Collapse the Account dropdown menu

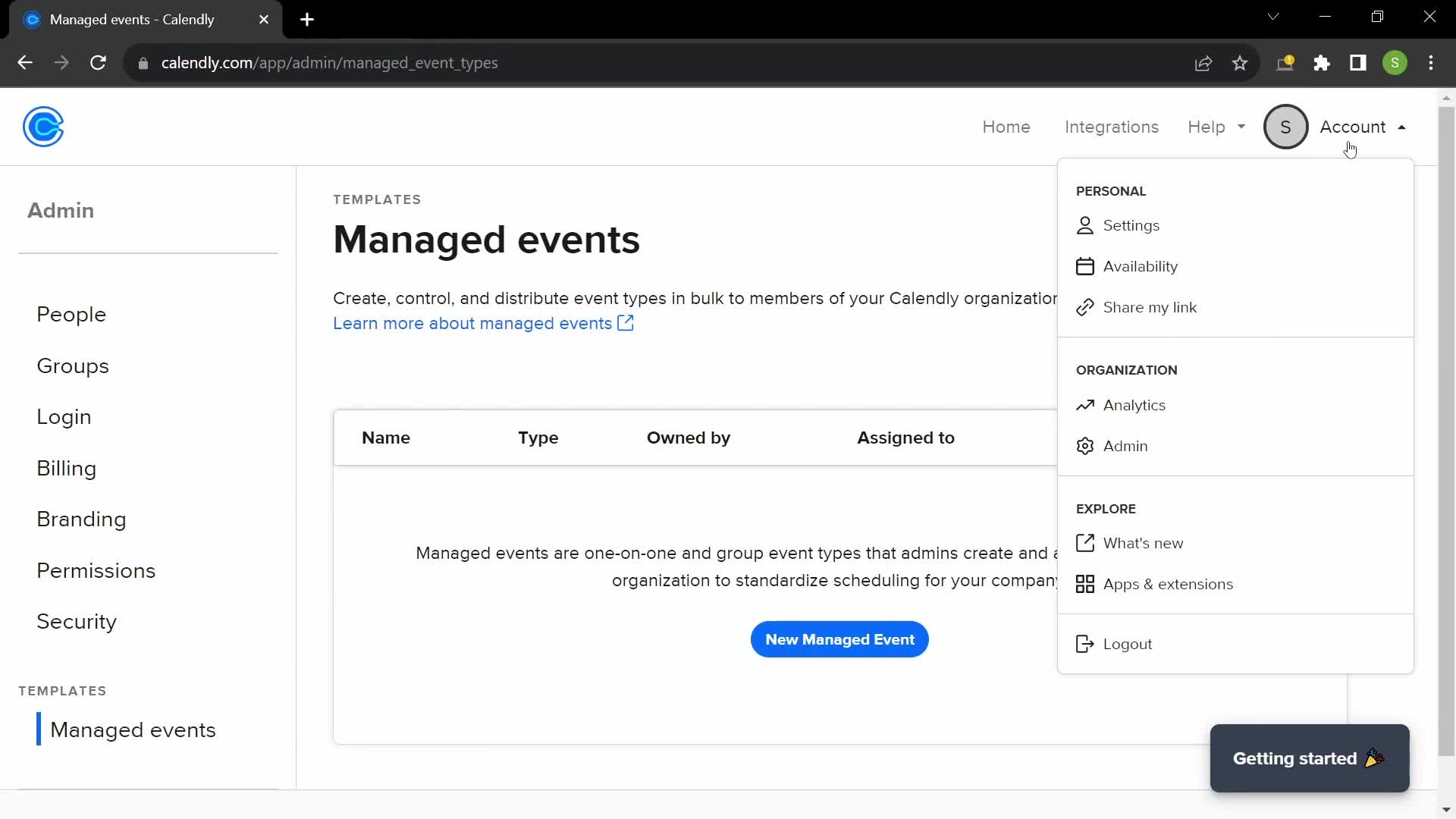pos(1363,127)
